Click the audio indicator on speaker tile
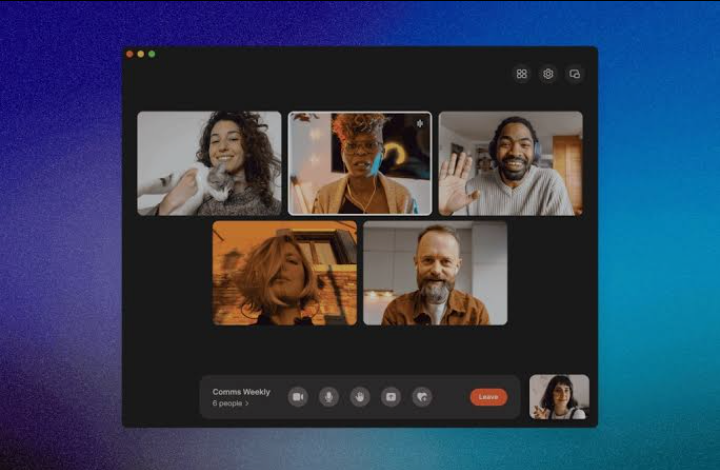This screenshot has height=470, width=720. tap(420, 123)
